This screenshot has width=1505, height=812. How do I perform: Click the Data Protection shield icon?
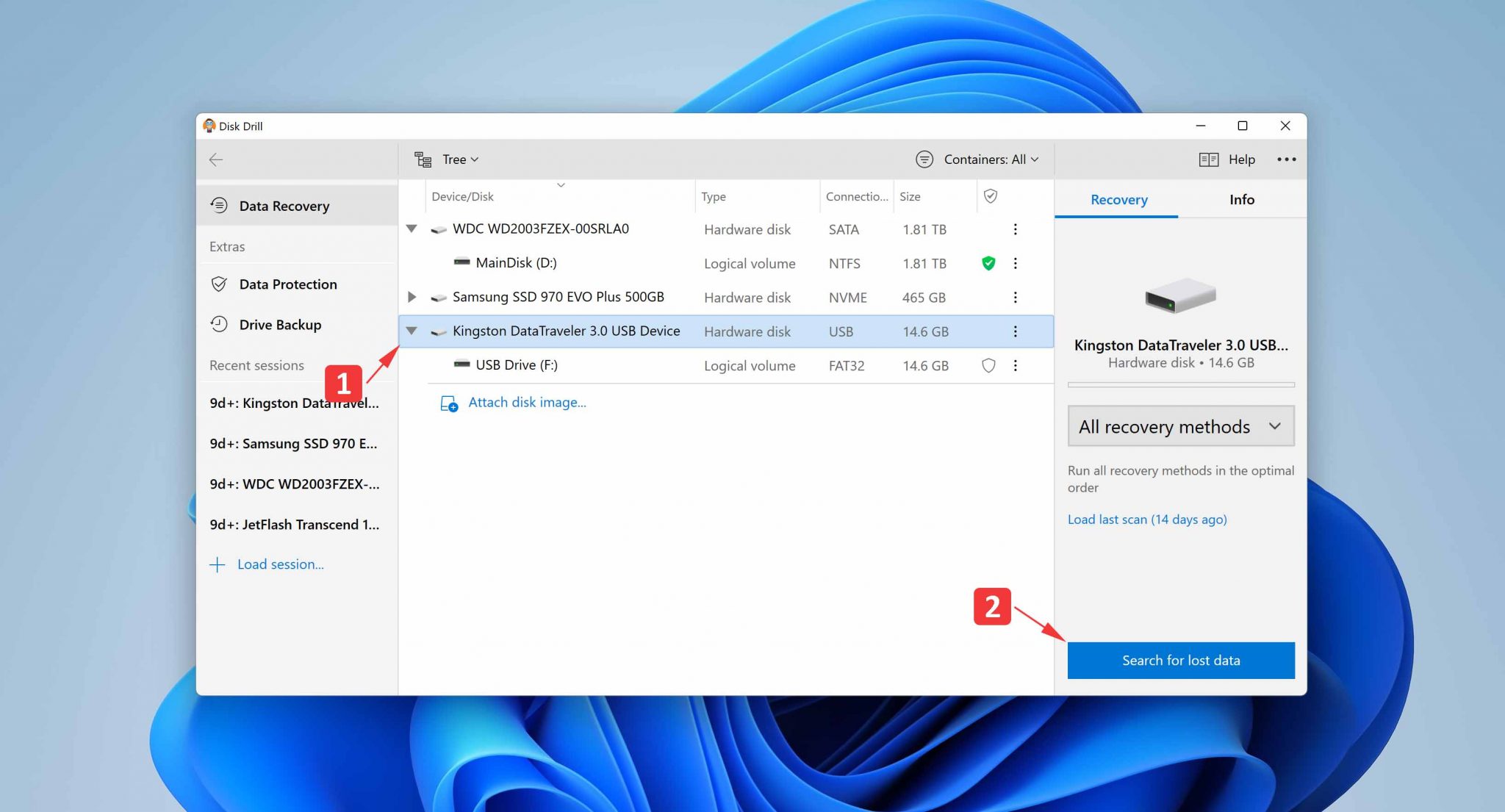219,284
